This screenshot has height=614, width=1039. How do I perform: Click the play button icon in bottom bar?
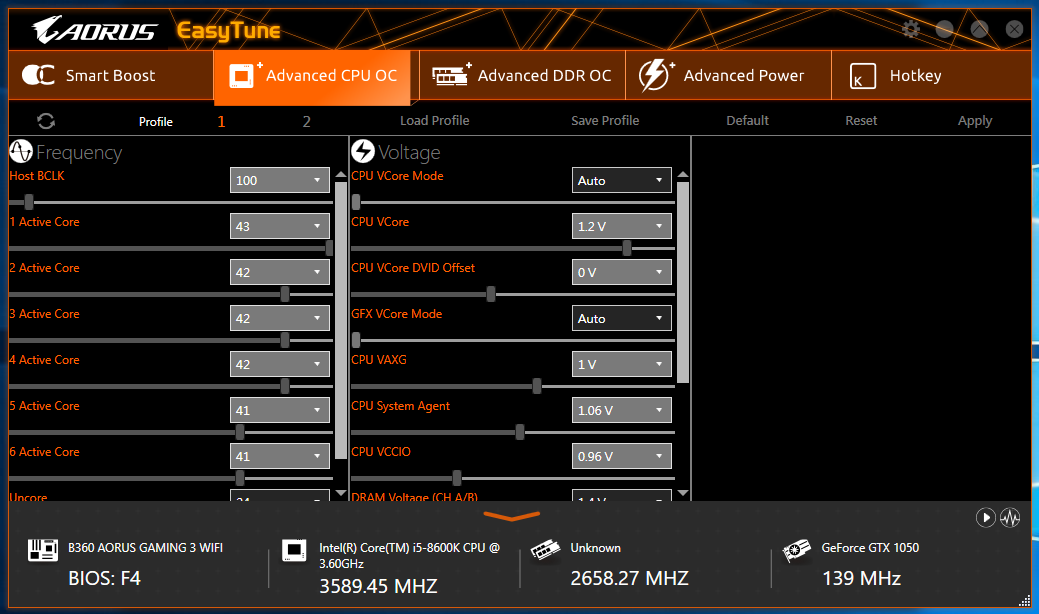[x=985, y=517]
